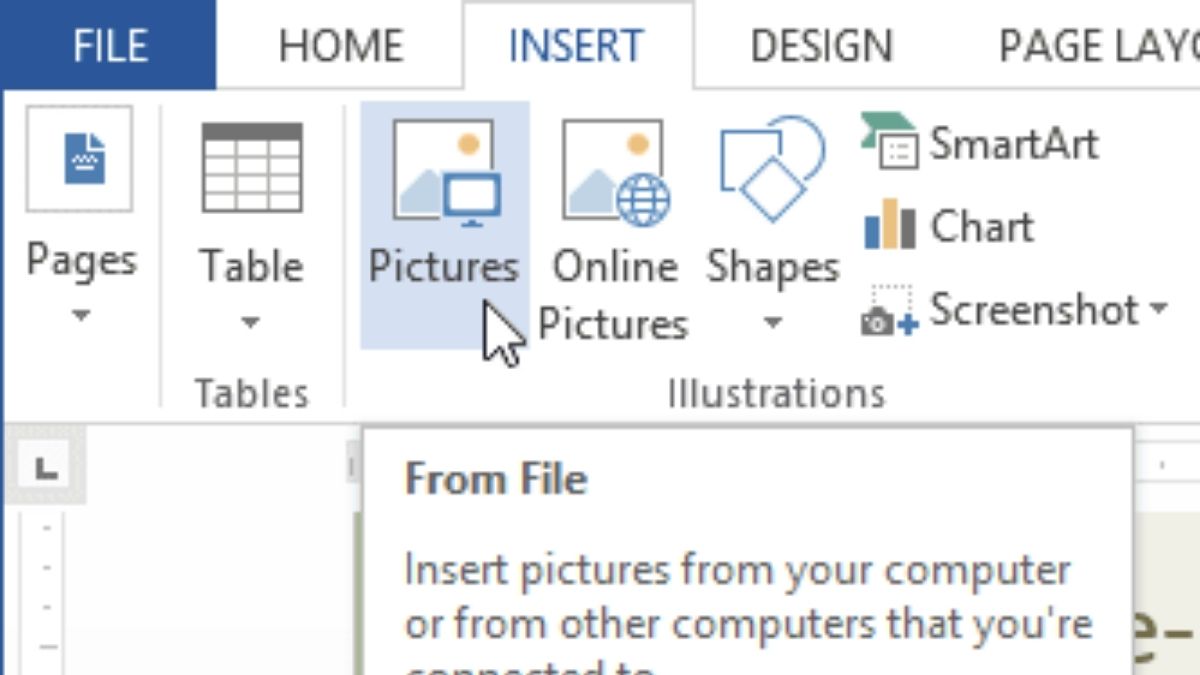The width and height of the screenshot is (1200, 675).
Task: Expand the Pages dropdown arrow
Action: pyautogui.click(x=80, y=316)
